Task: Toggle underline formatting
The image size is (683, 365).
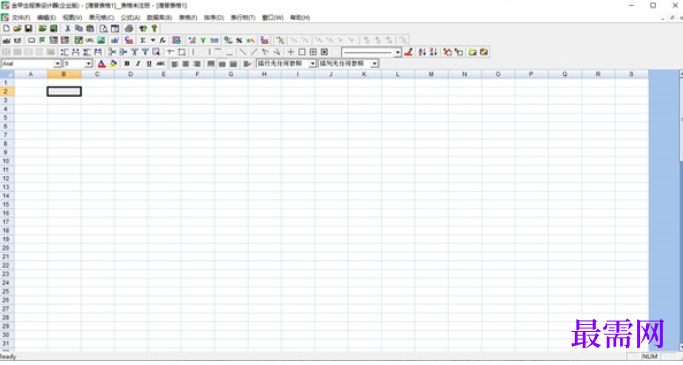Action: (149, 64)
